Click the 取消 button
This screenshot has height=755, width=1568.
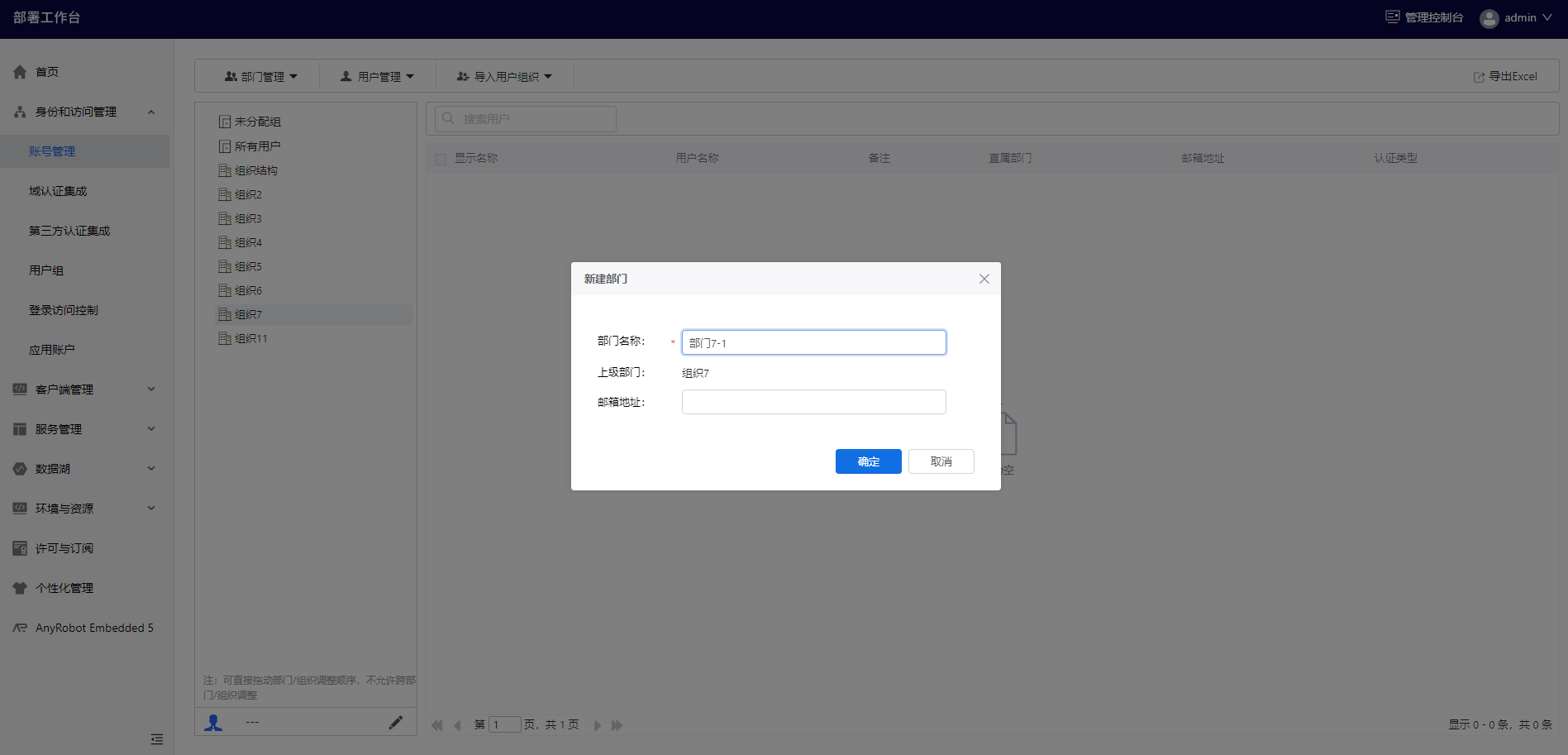pyautogui.click(x=941, y=461)
